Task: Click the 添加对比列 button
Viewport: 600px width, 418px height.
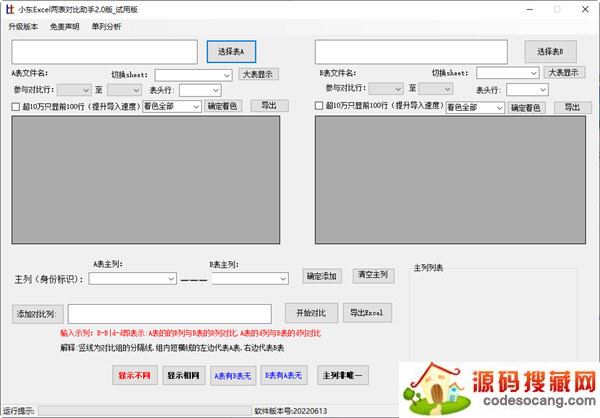Action: point(38,314)
